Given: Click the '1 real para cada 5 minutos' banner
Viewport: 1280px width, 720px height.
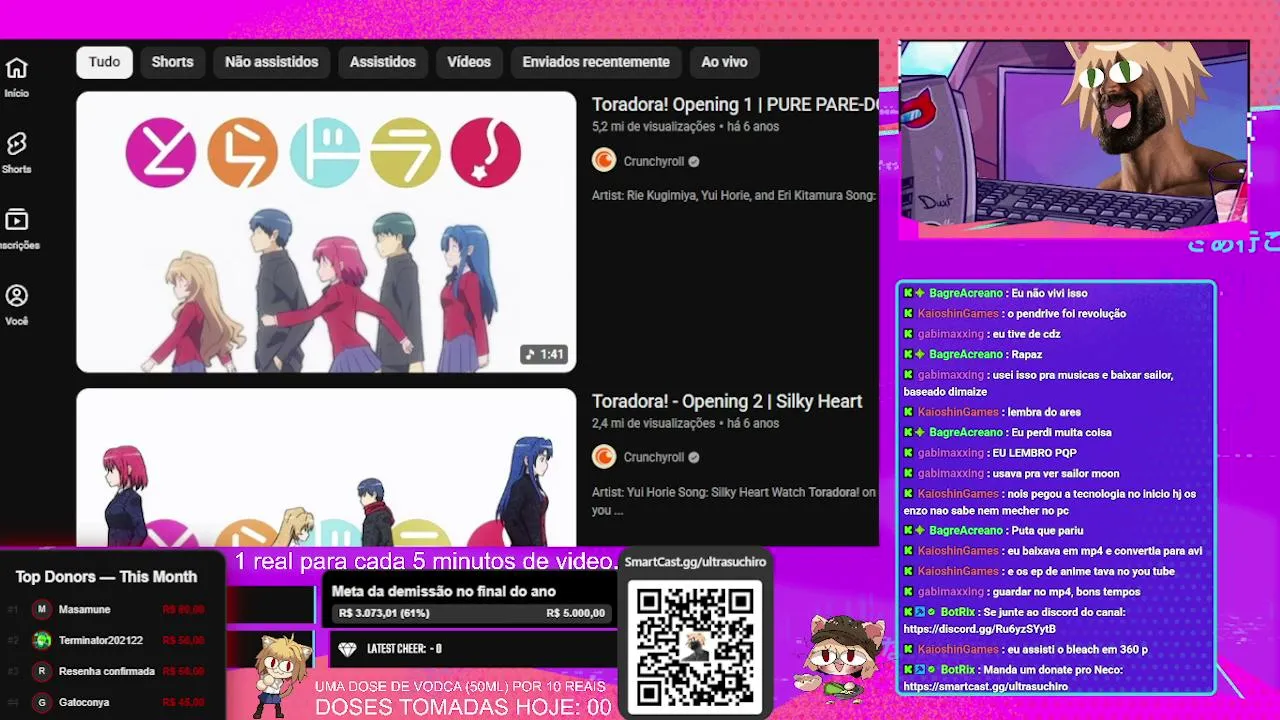Looking at the screenshot, I should point(426,561).
